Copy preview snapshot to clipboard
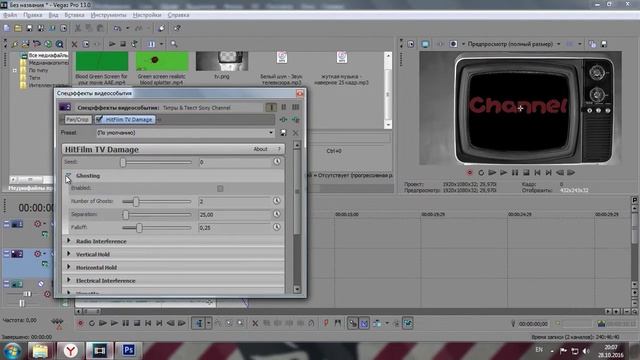 coord(592,44)
